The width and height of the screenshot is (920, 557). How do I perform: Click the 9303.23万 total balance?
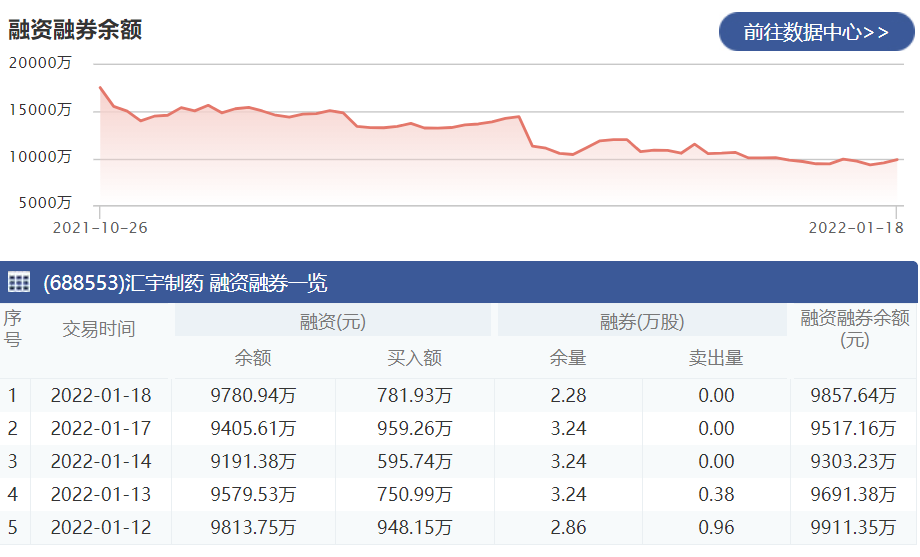pyautogui.click(x=853, y=461)
